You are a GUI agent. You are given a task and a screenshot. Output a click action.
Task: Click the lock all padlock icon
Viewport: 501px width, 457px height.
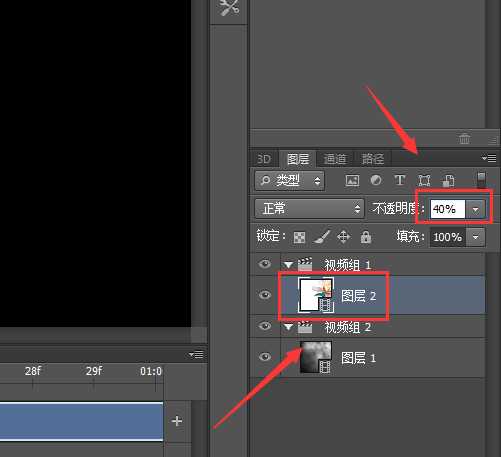pos(366,237)
